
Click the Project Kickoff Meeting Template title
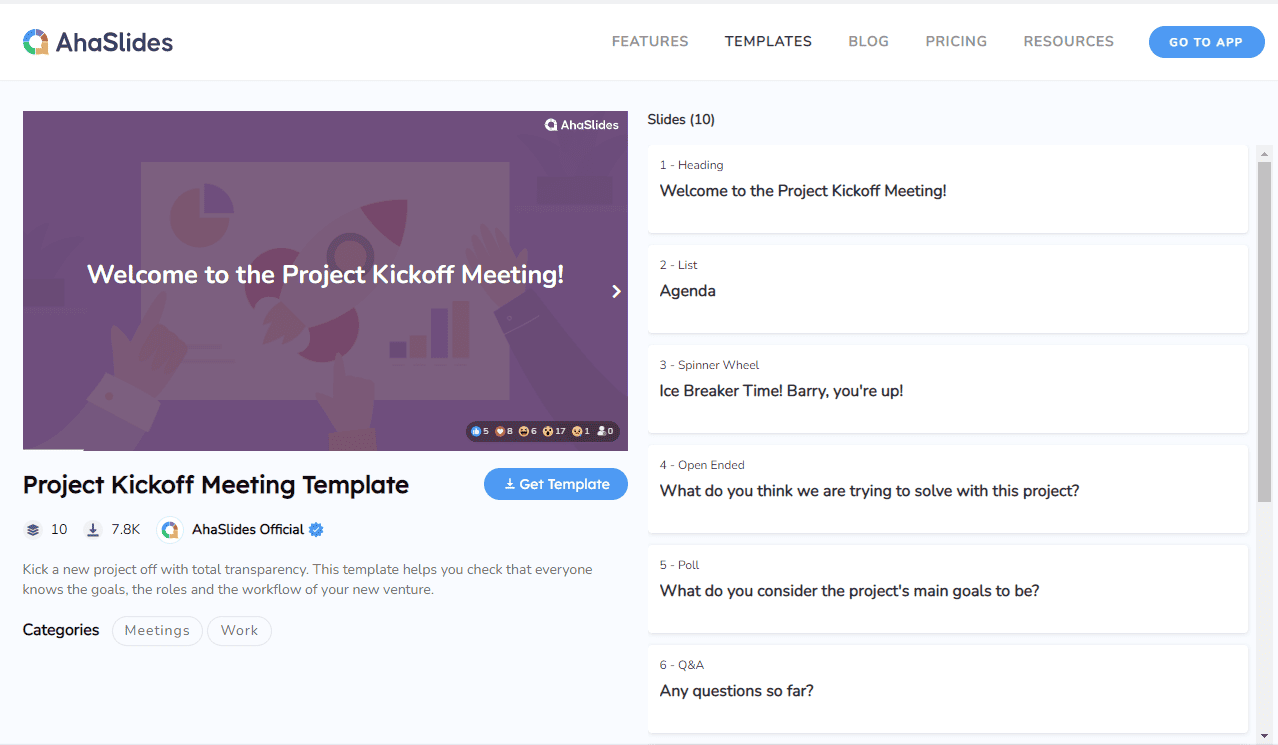(x=216, y=485)
